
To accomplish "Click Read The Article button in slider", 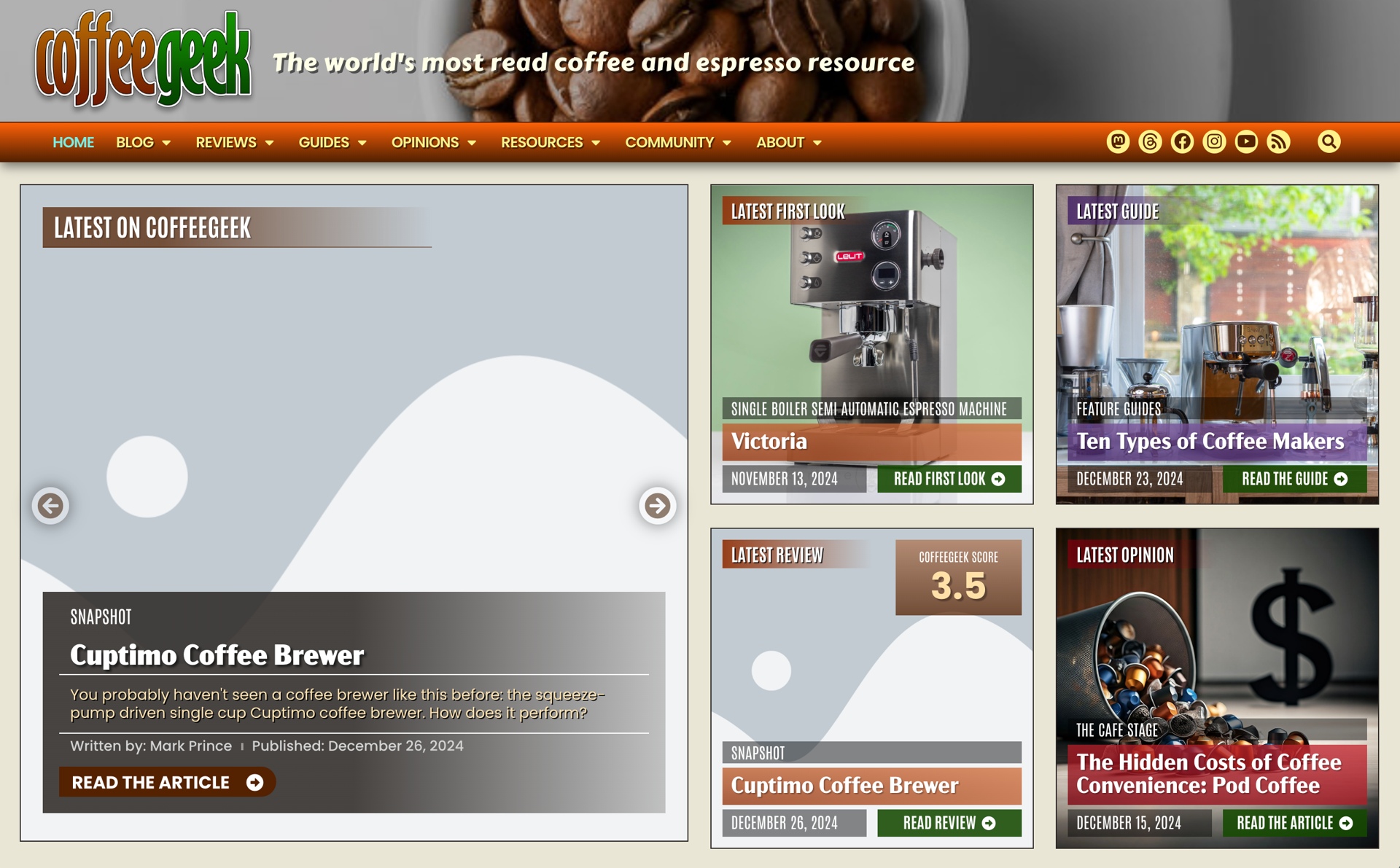I will [167, 782].
